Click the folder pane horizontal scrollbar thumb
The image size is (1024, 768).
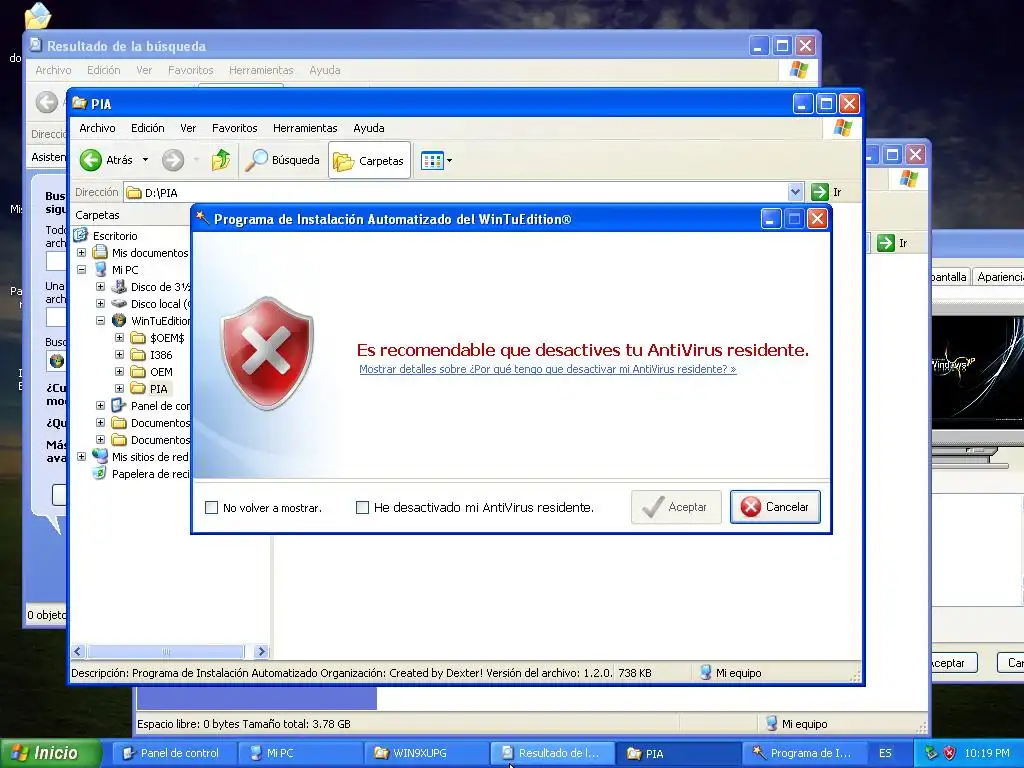pyautogui.click(x=166, y=651)
